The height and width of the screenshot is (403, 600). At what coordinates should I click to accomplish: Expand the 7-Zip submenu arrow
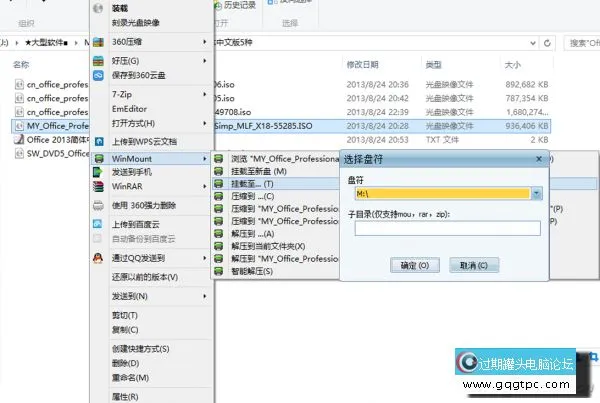point(205,94)
